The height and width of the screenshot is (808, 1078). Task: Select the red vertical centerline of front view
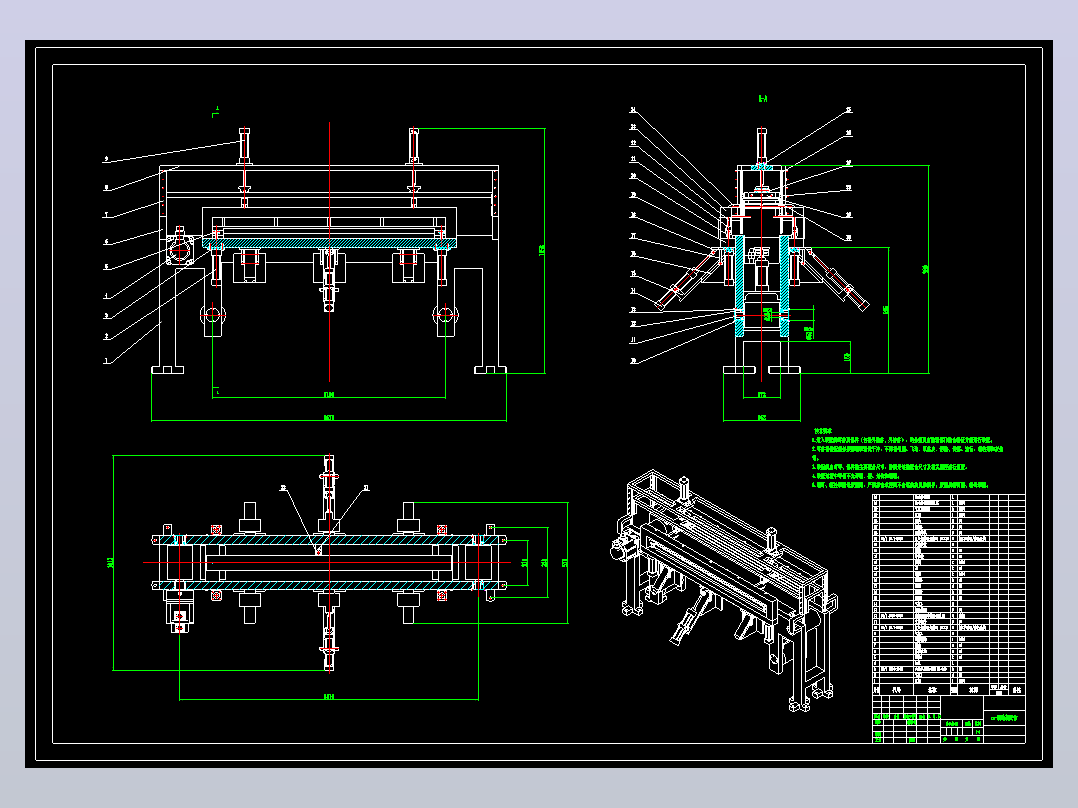coord(329,252)
